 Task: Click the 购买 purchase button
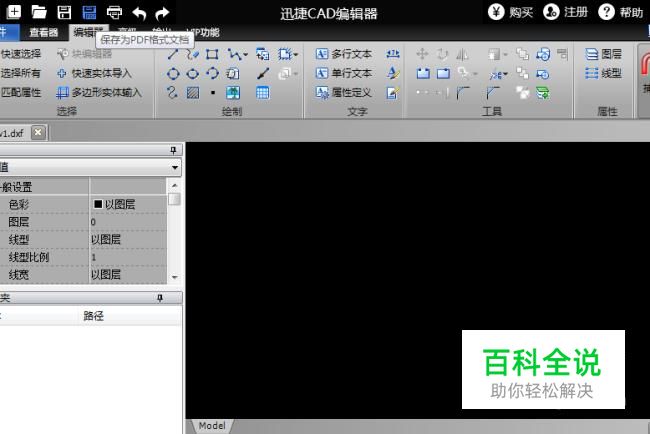point(511,12)
